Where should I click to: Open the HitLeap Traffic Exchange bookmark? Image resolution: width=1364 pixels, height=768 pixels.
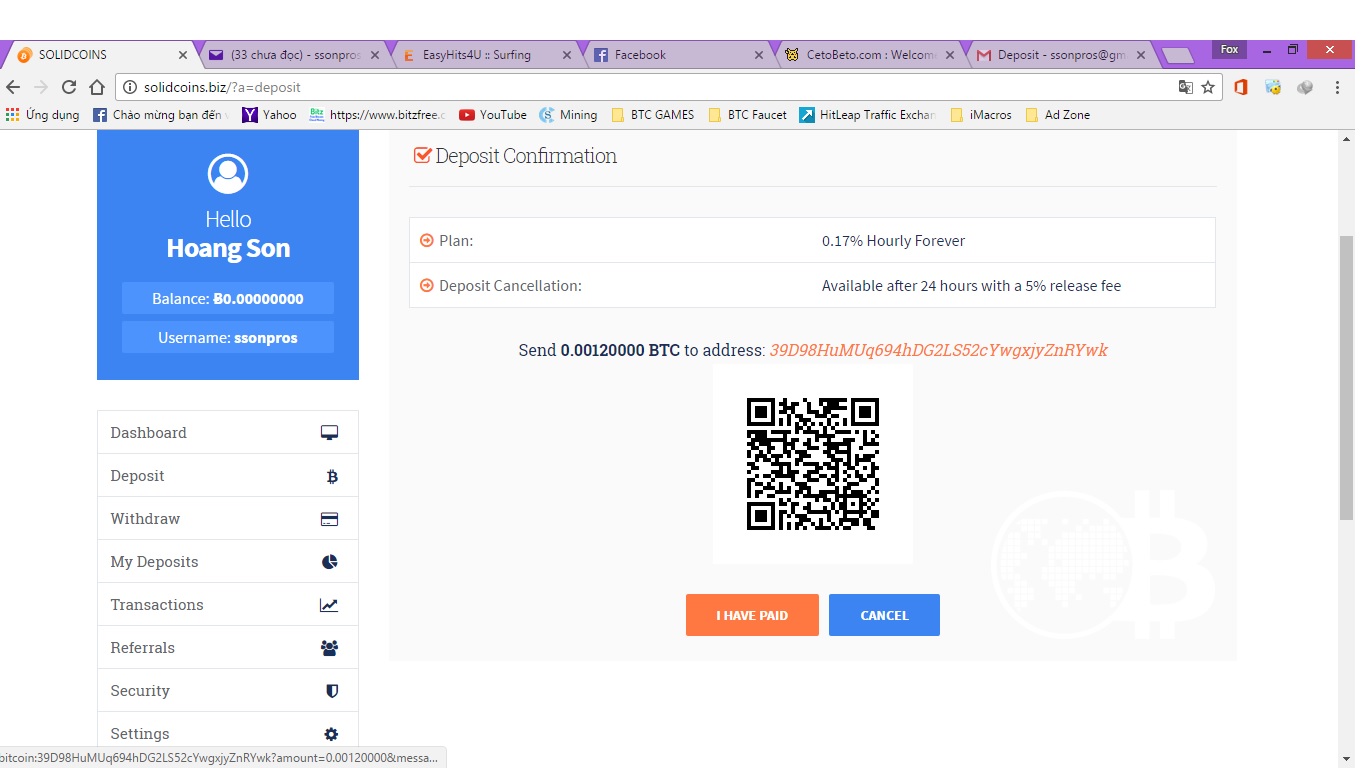867,115
